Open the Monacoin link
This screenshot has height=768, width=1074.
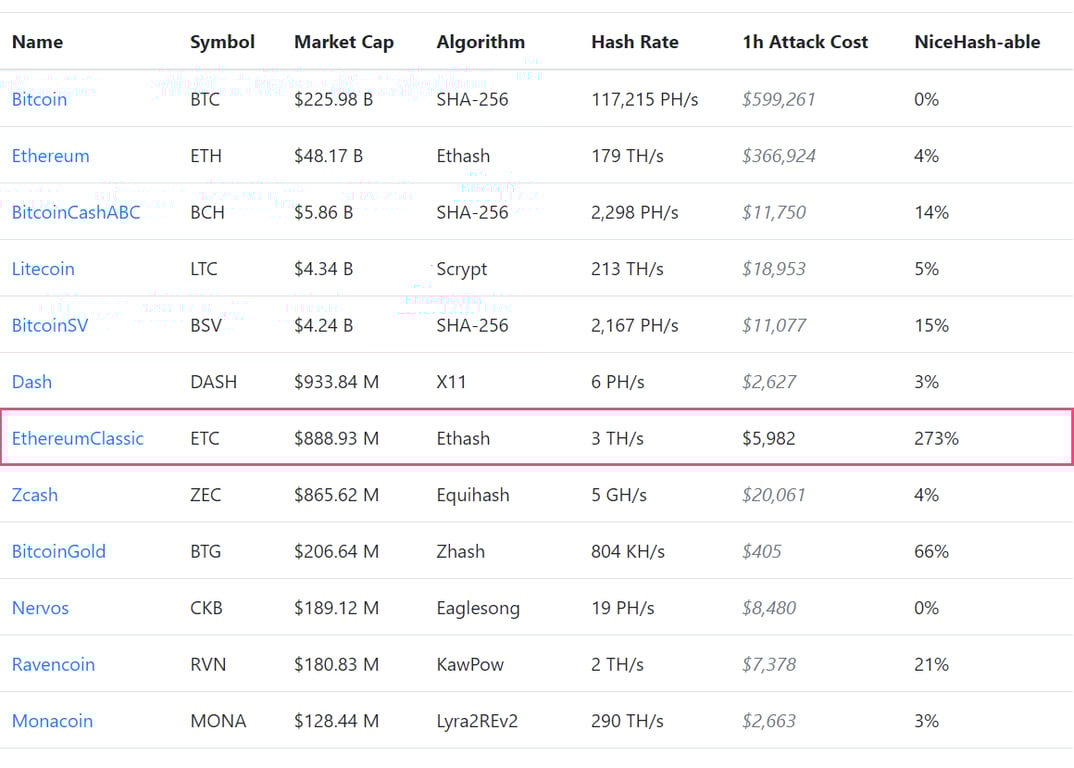[52, 721]
